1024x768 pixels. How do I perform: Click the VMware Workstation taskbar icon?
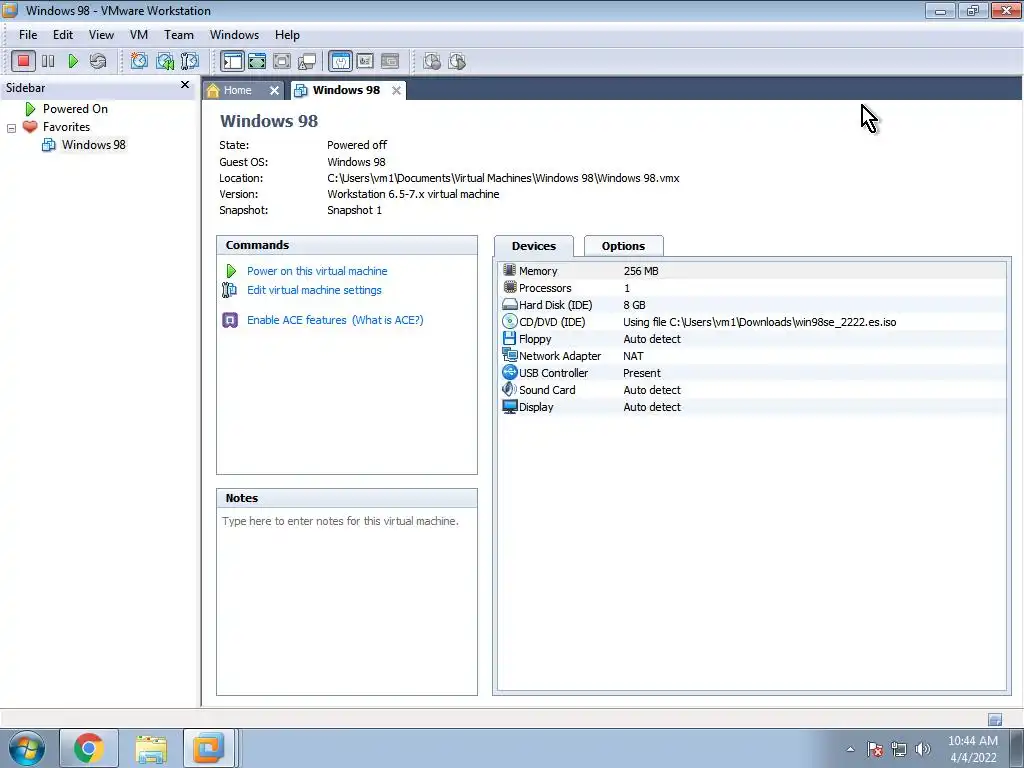point(208,748)
